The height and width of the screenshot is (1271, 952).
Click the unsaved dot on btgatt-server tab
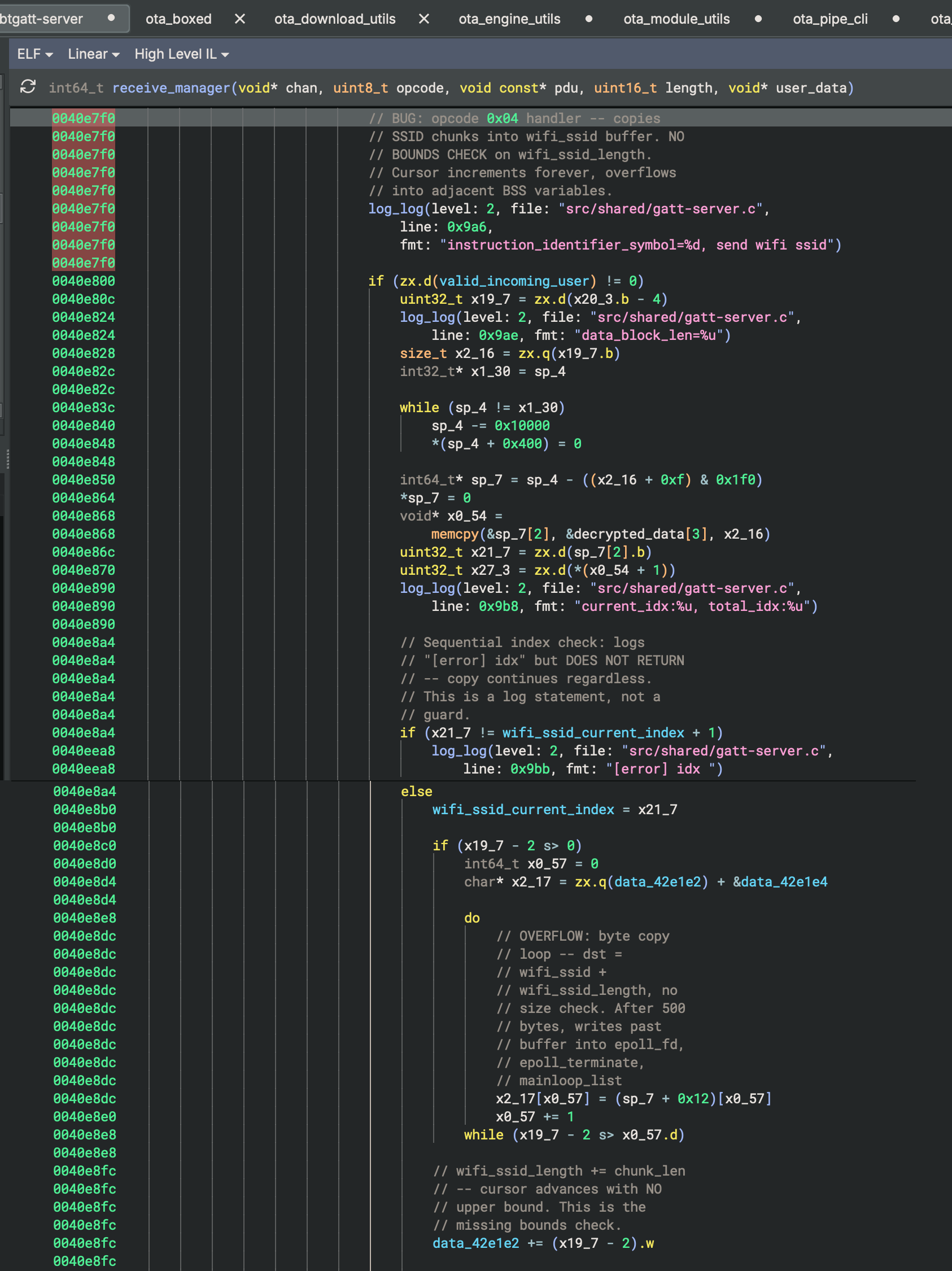tap(111, 18)
